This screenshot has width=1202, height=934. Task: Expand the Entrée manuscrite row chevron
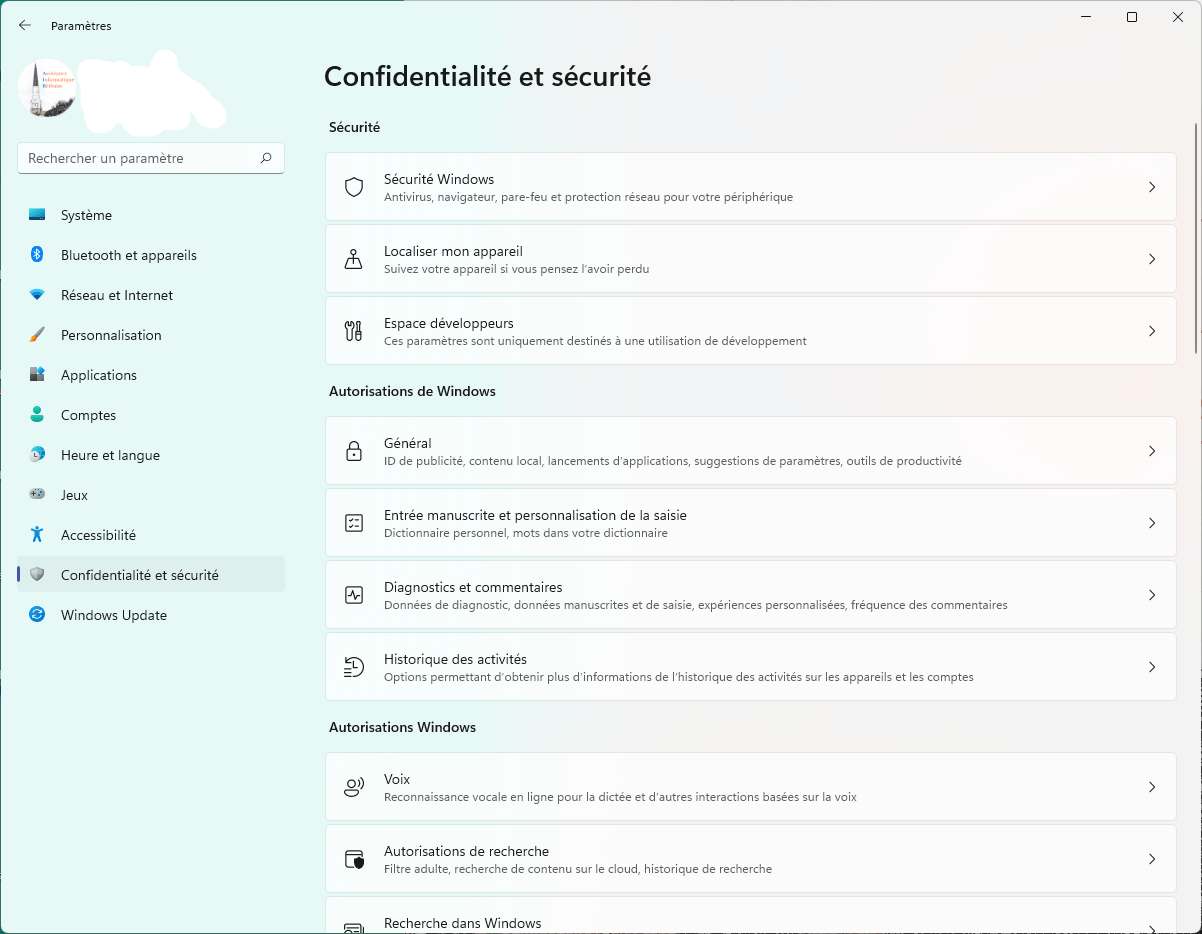click(x=1152, y=522)
